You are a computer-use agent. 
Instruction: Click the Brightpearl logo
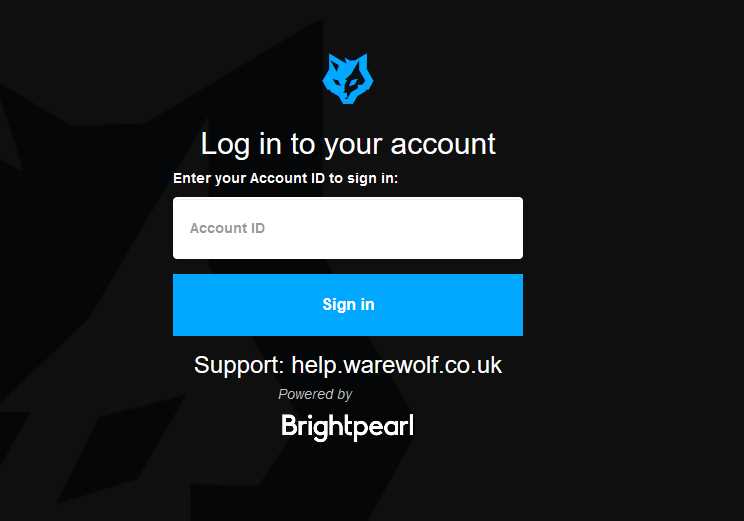[x=348, y=427]
